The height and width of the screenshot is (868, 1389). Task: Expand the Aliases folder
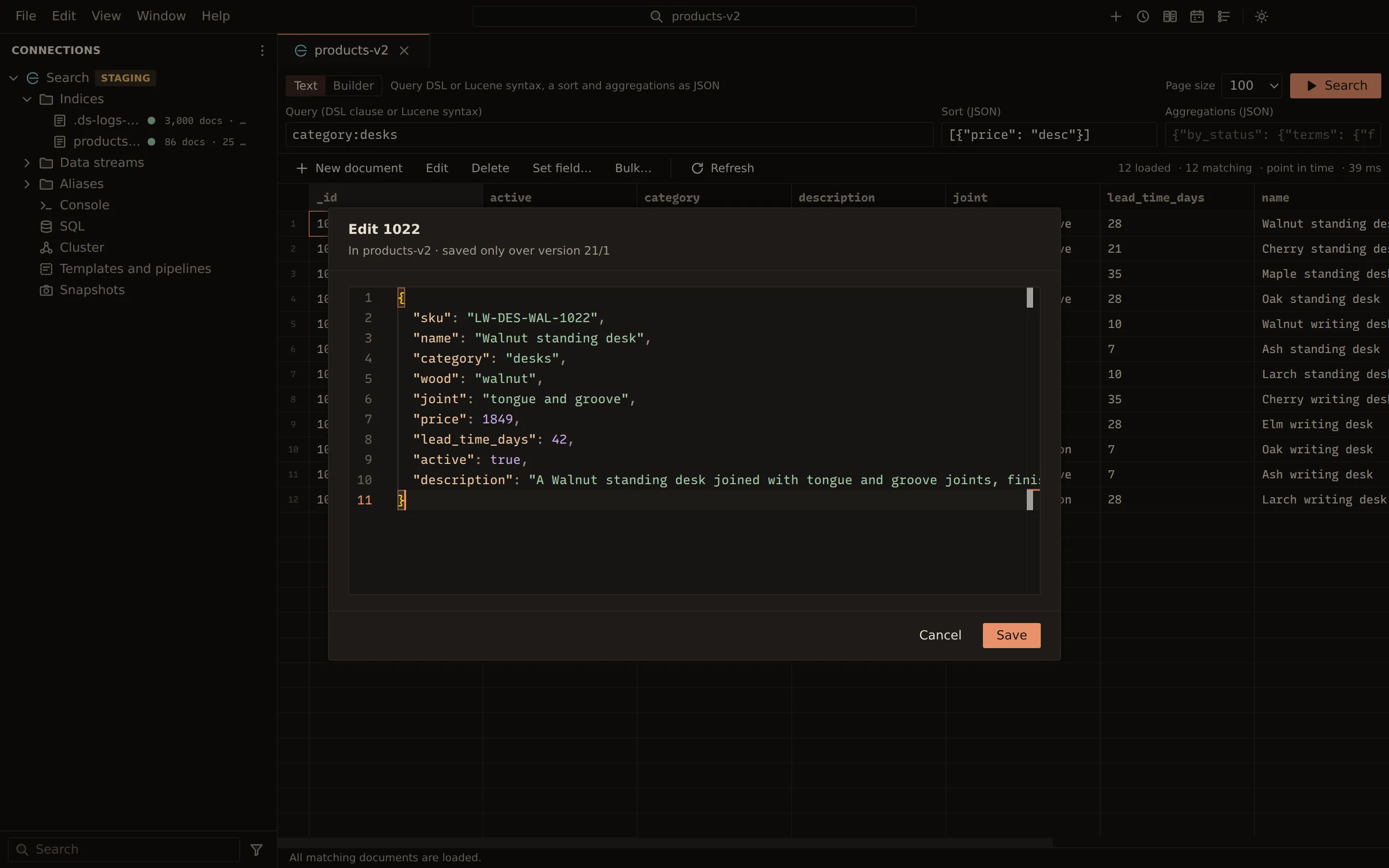(27, 184)
